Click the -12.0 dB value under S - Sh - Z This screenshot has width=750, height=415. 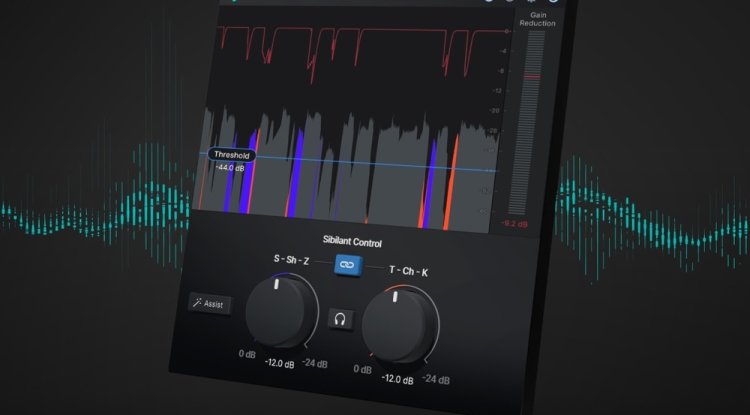coord(279,363)
